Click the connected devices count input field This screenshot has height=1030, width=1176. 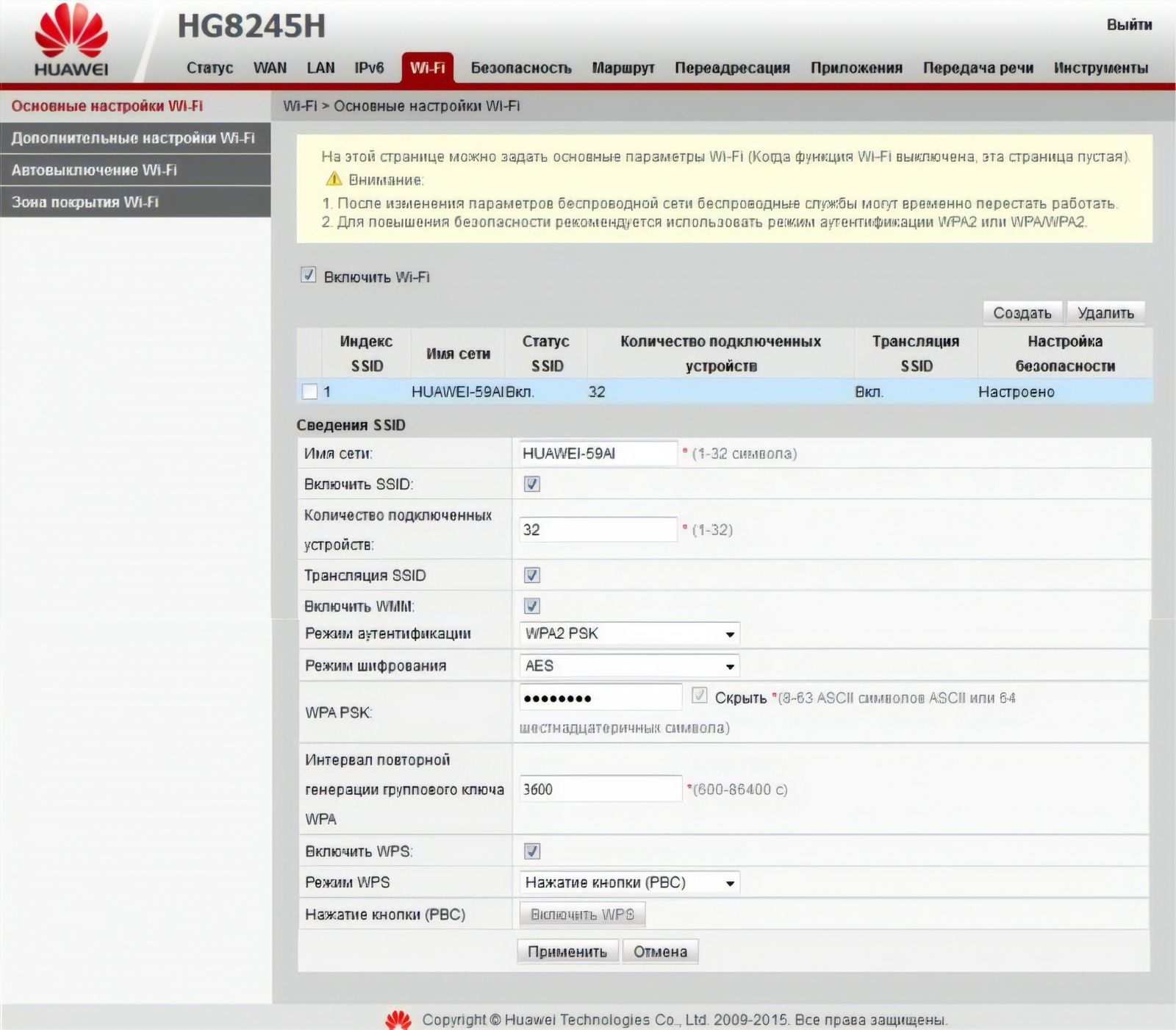(598, 529)
